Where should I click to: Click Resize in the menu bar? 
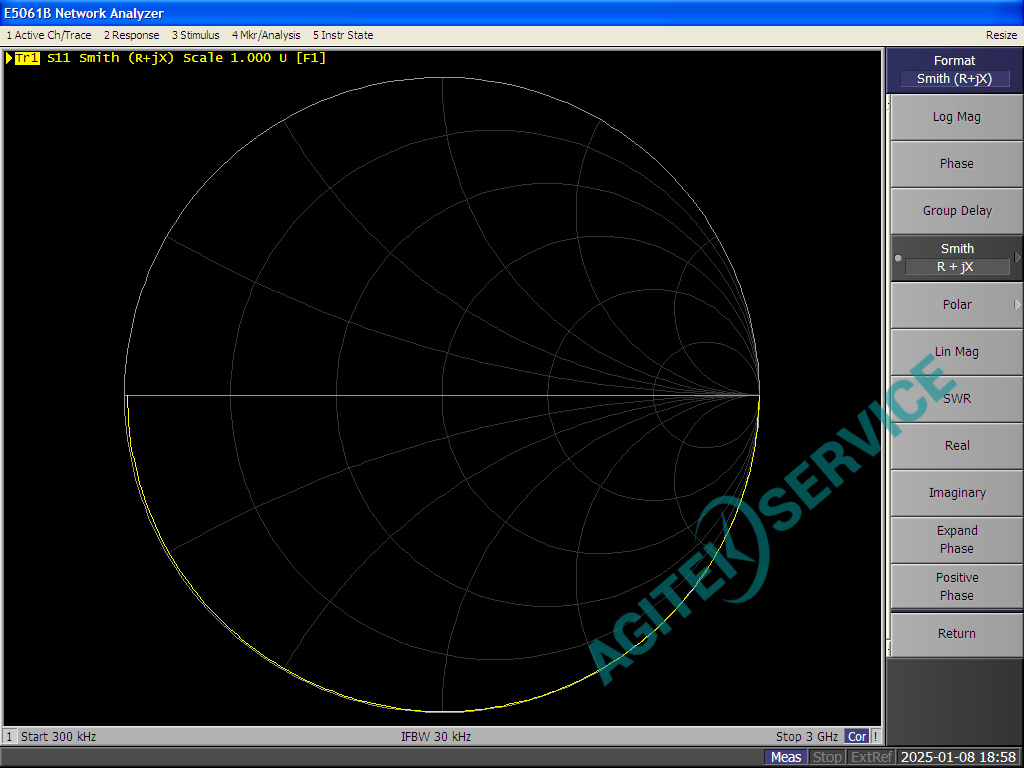point(1001,35)
